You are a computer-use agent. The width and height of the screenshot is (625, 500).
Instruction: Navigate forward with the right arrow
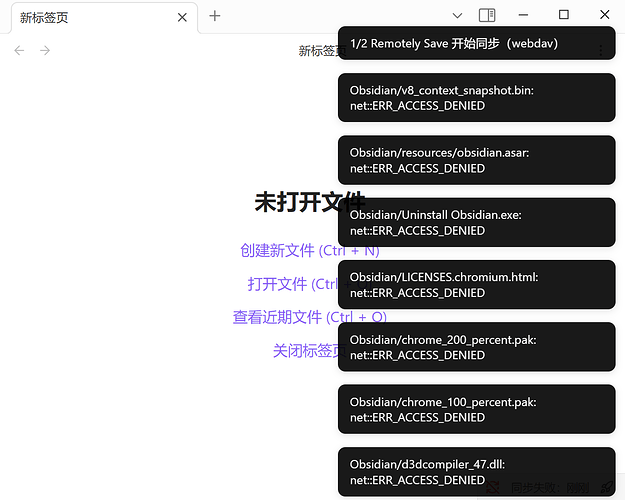click(45, 50)
